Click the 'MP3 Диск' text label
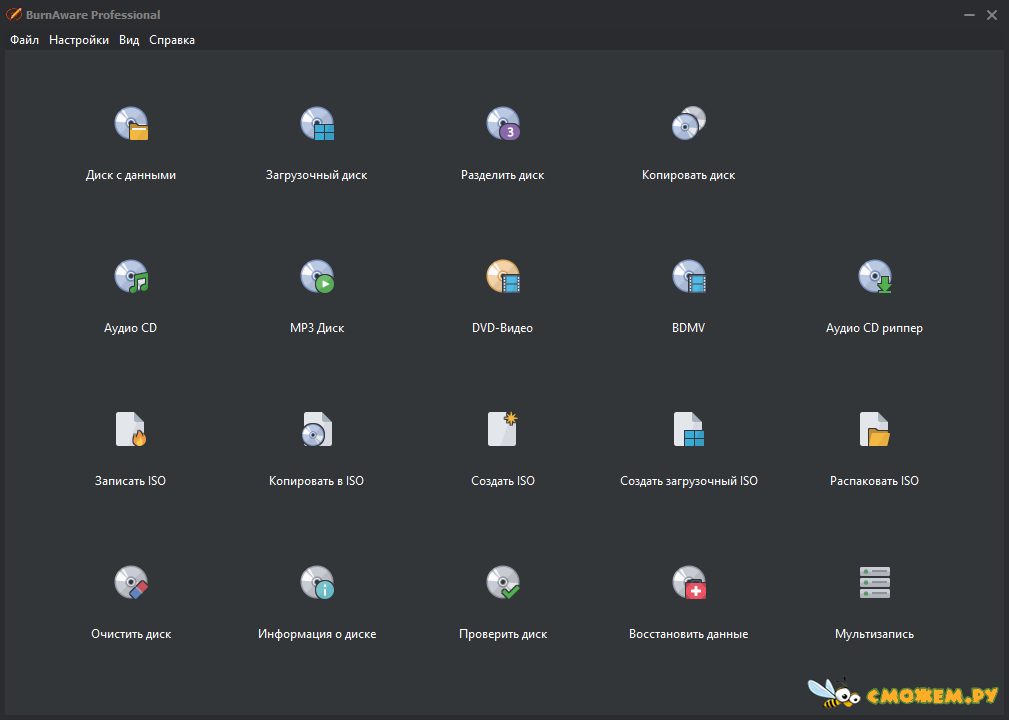Image resolution: width=1009 pixels, height=720 pixels. pos(317,328)
